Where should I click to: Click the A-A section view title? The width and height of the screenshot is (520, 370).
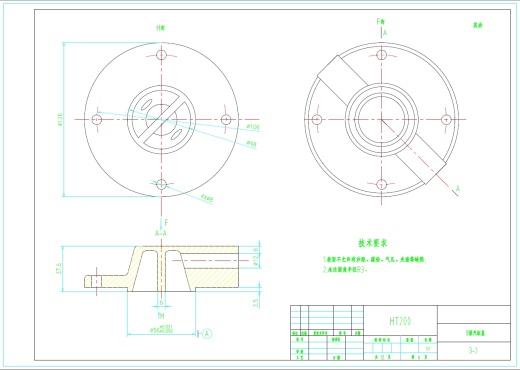(161, 233)
